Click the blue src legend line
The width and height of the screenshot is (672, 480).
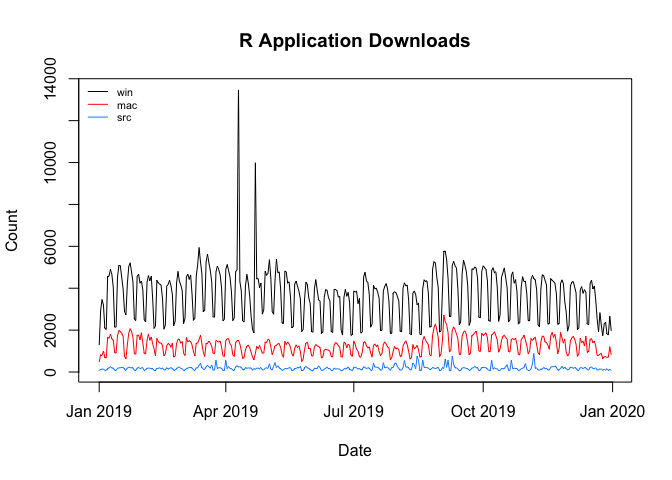pos(98,118)
